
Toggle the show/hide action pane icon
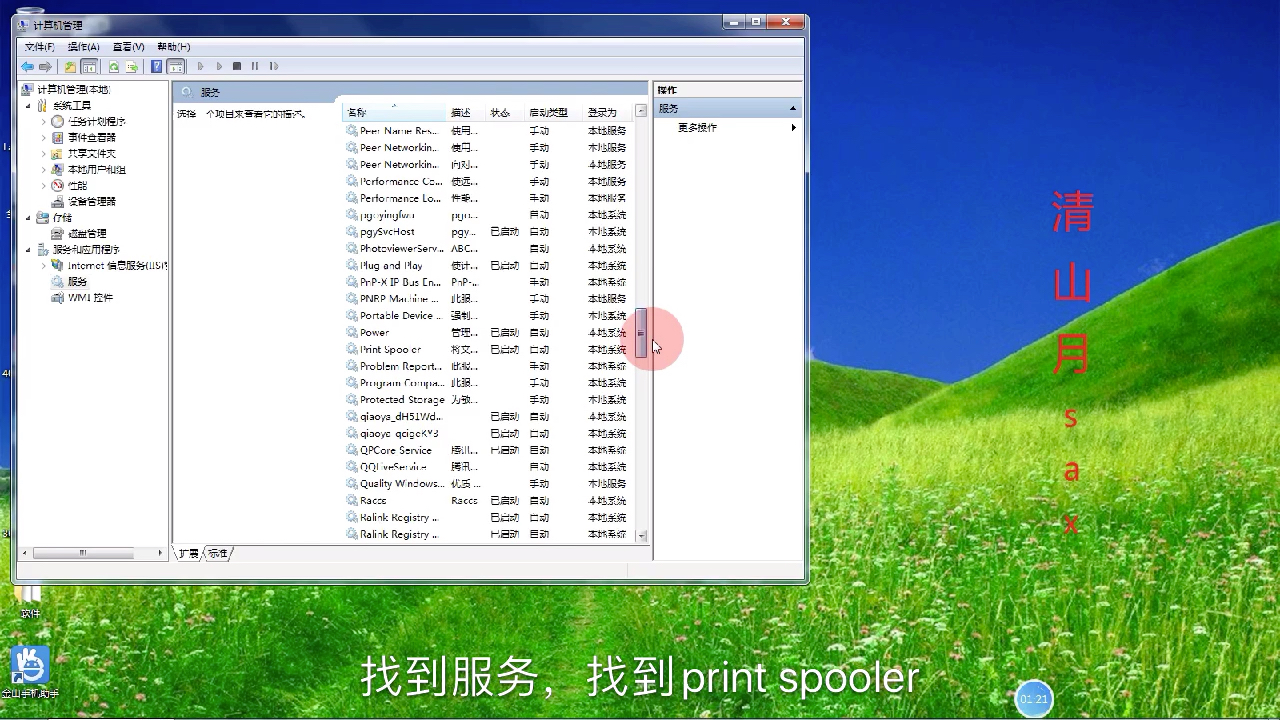(176, 67)
